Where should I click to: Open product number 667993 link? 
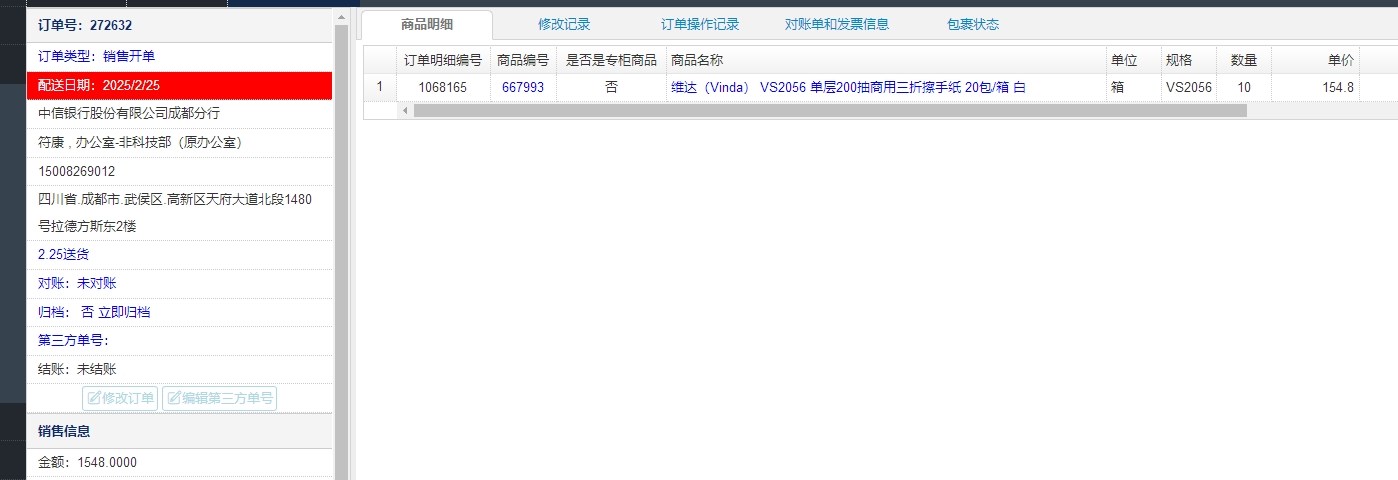click(x=523, y=87)
